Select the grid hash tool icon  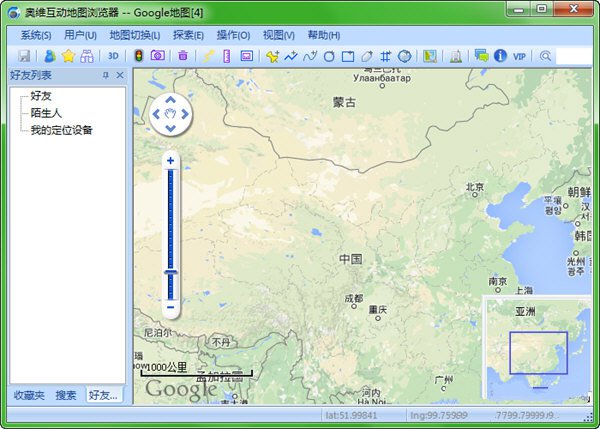tap(385, 56)
